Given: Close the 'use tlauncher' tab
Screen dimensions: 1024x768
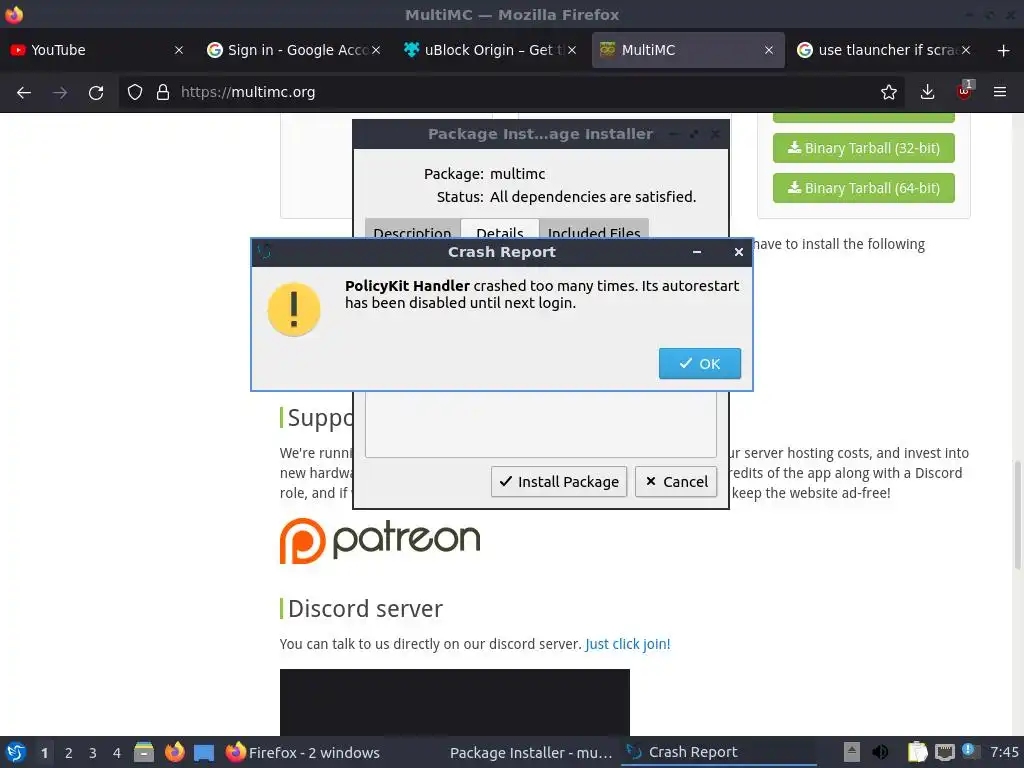Looking at the screenshot, I should 966,50.
